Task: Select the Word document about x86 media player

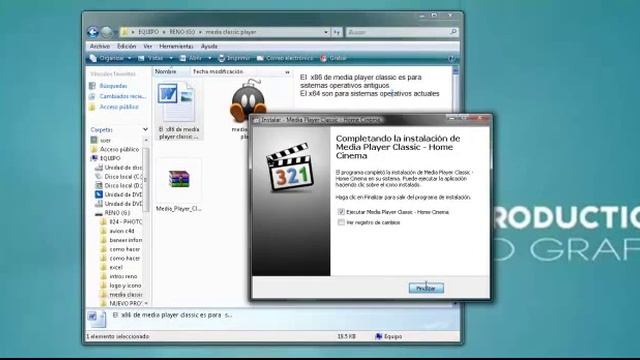Action: pos(179,111)
